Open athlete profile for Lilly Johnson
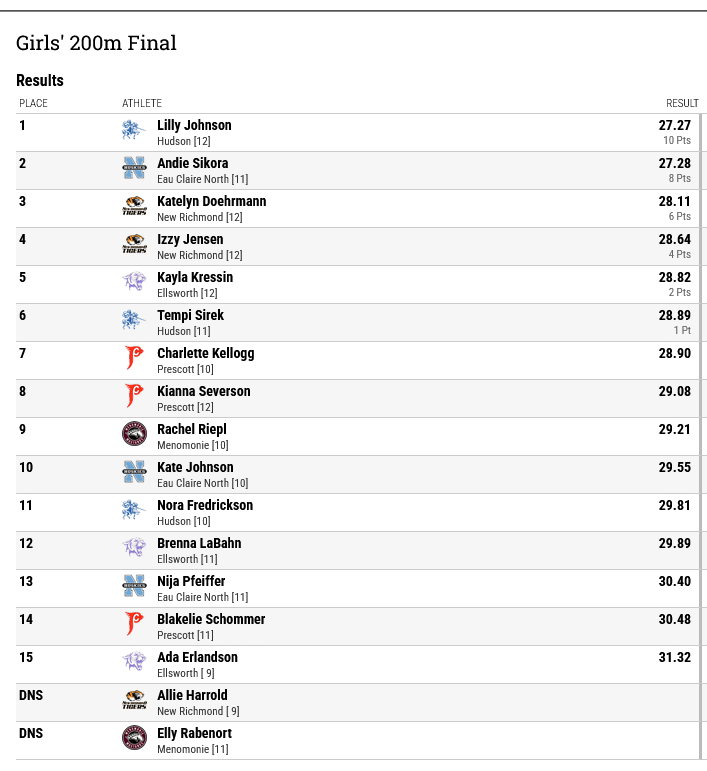This screenshot has height=771, width=707. coord(194,125)
